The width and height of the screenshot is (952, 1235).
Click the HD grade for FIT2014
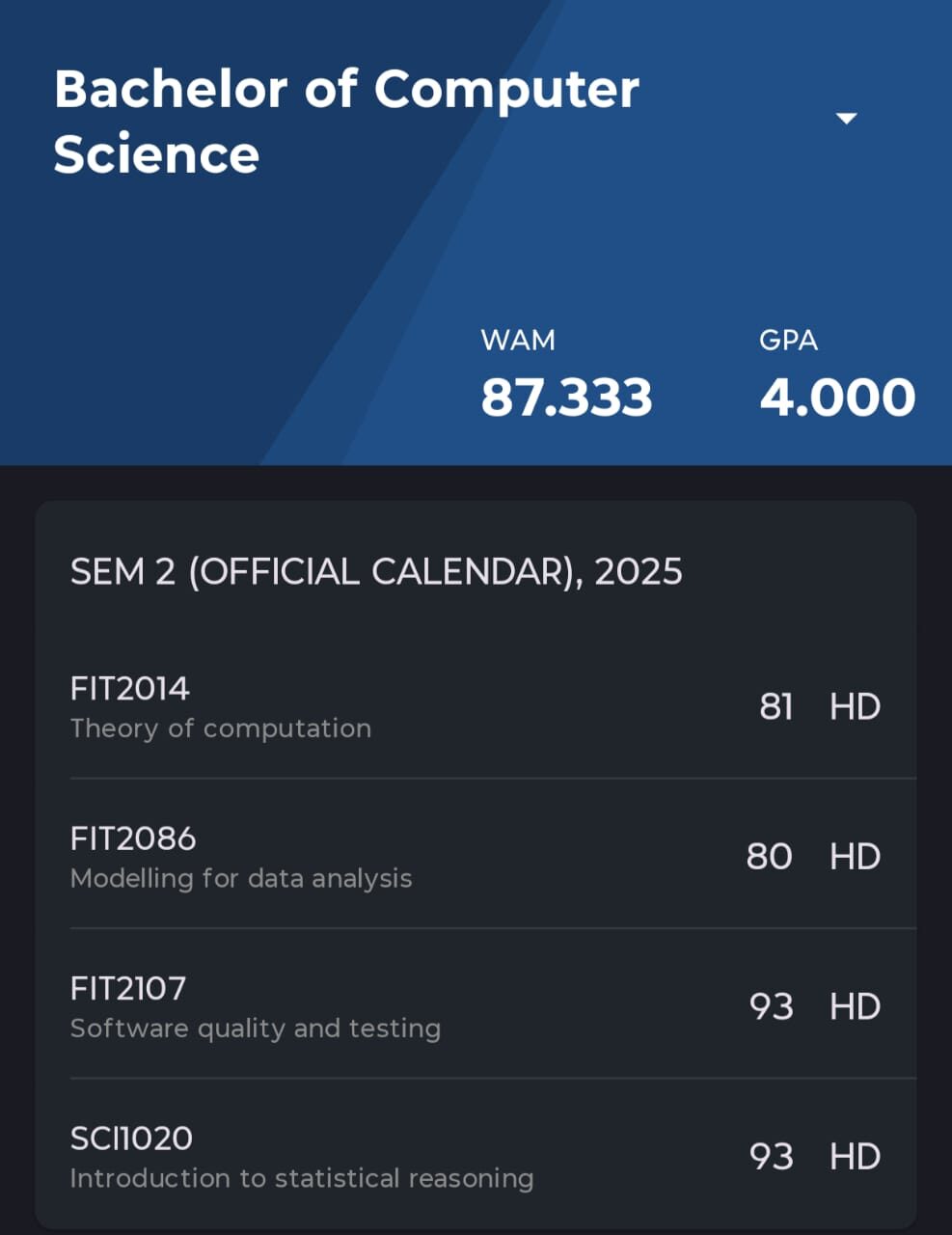pyautogui.click(x=855, y=707)
